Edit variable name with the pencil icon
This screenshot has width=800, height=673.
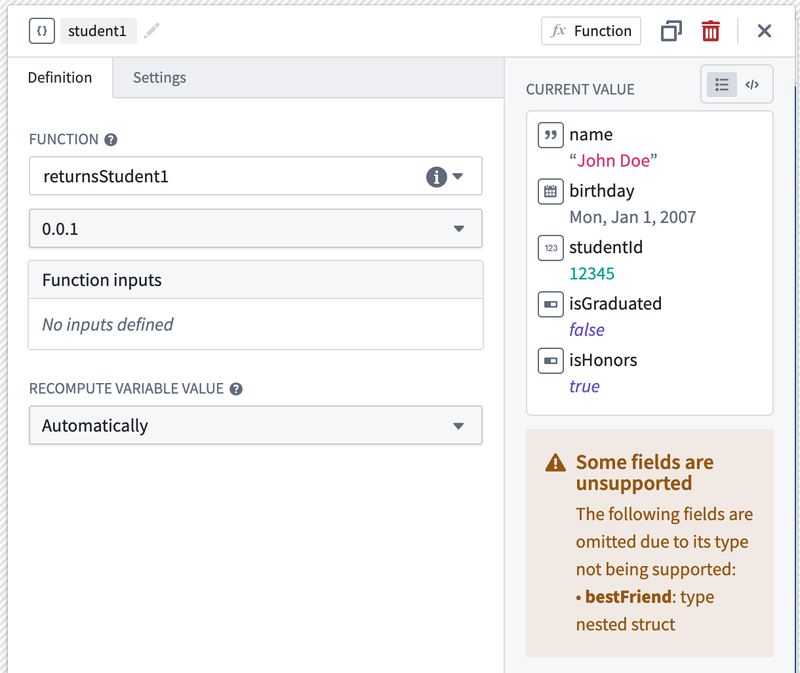coord(152,31)
